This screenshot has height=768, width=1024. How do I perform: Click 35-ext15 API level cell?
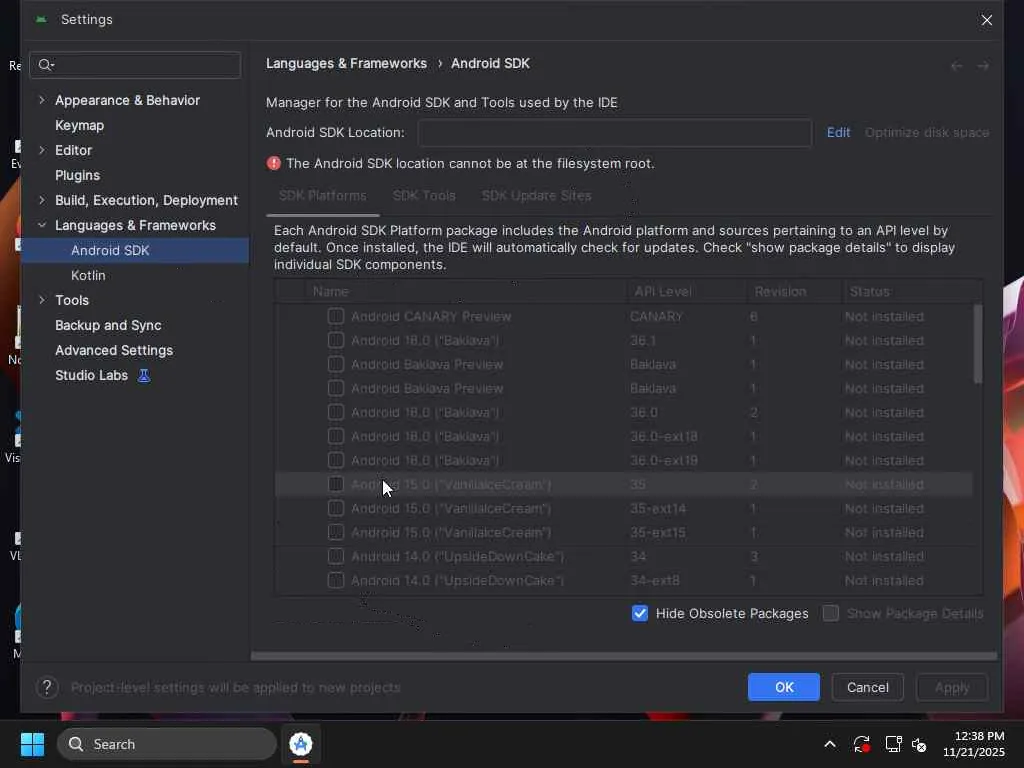tap(658, 532)
